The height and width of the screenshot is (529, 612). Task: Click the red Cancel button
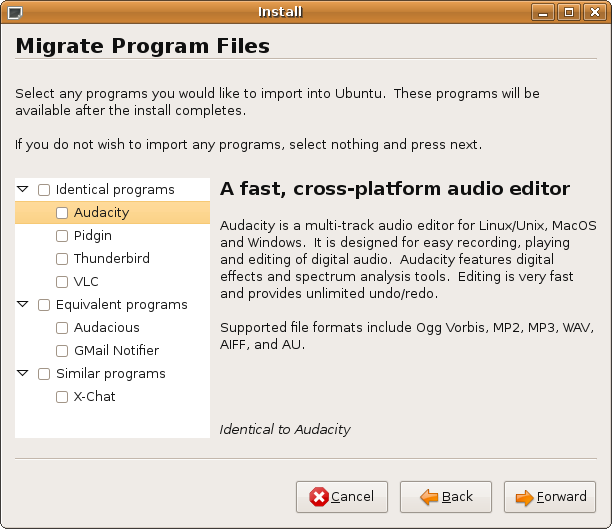point(341,497)
